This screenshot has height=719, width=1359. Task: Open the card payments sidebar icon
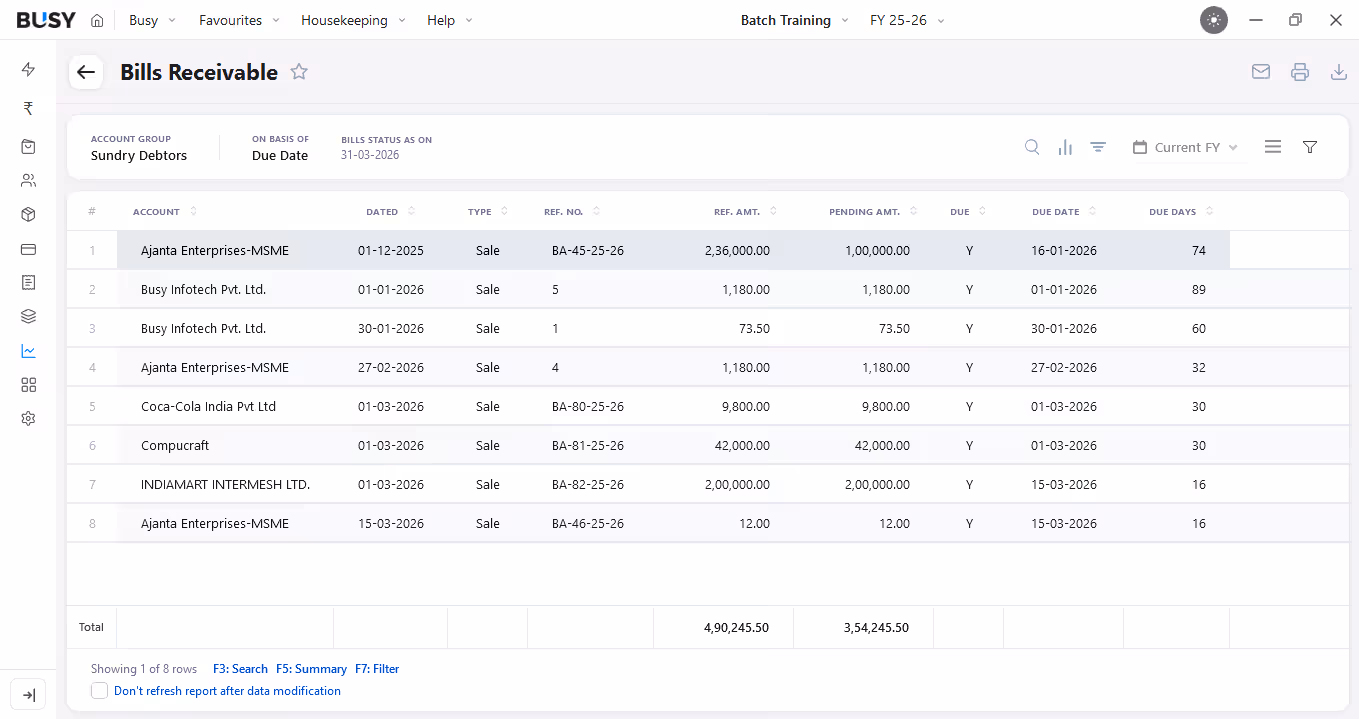click(28, 249)
